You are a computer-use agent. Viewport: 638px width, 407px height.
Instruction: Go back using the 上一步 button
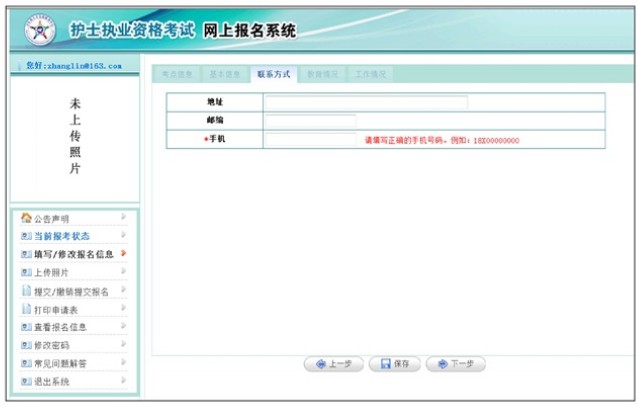pos(333,364)
